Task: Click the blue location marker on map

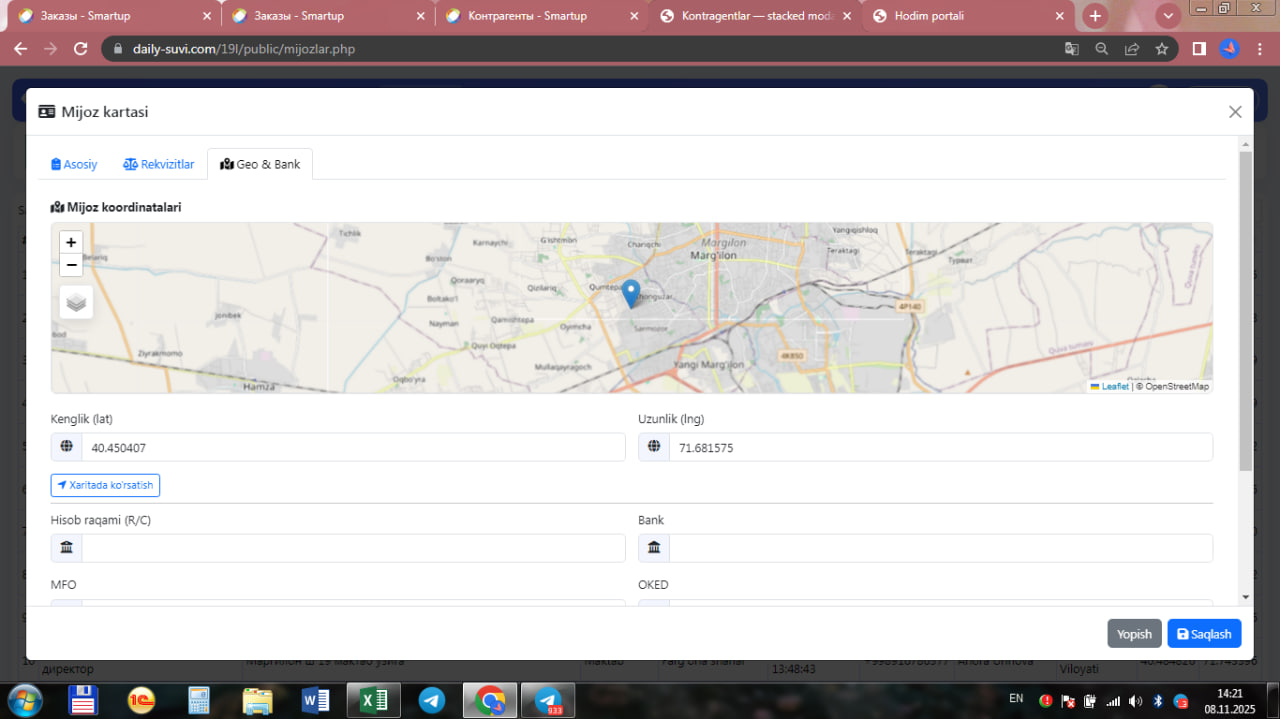Action: coord(630,293)
